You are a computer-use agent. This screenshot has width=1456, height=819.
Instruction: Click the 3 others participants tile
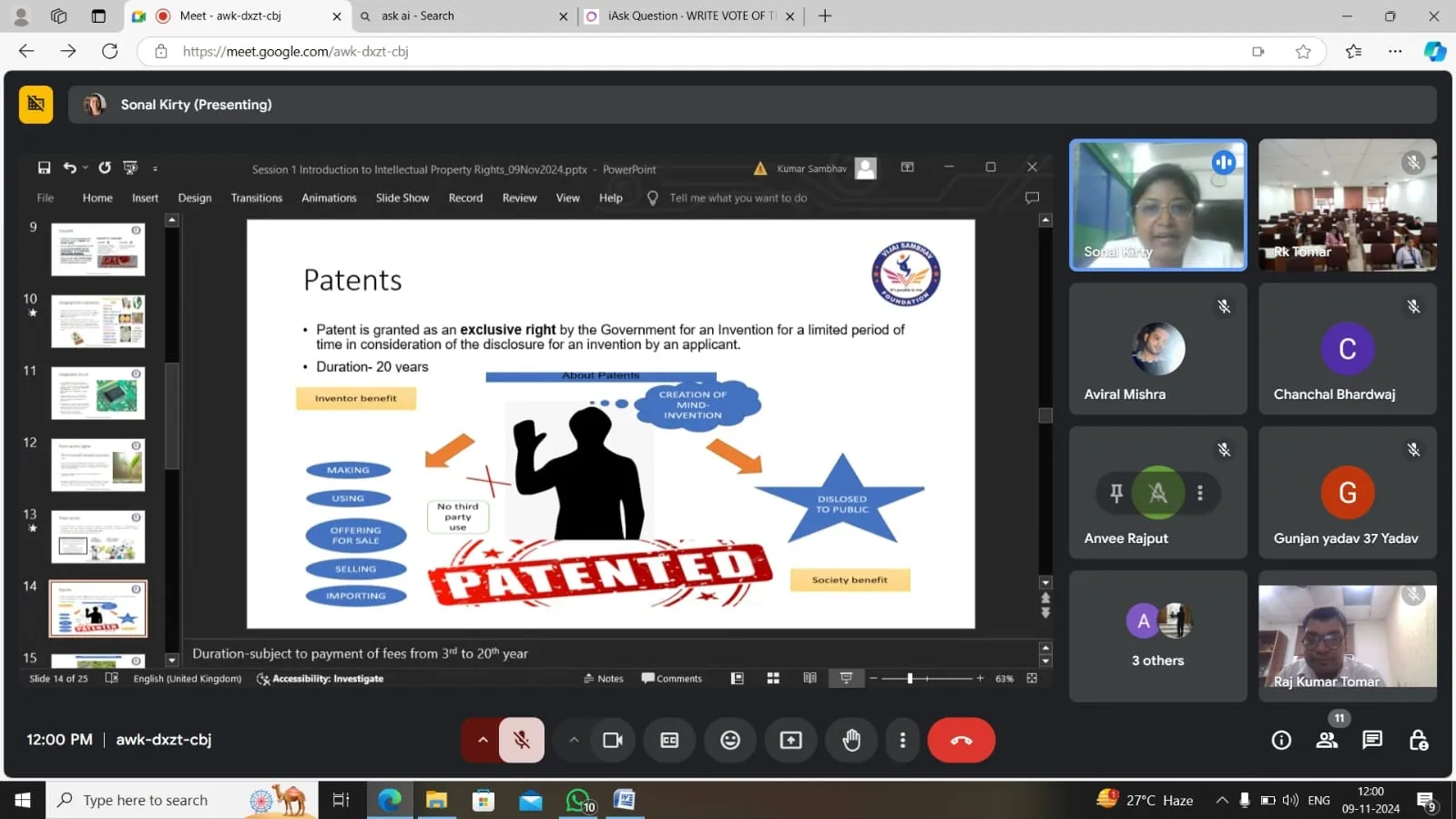(1157, 636)
